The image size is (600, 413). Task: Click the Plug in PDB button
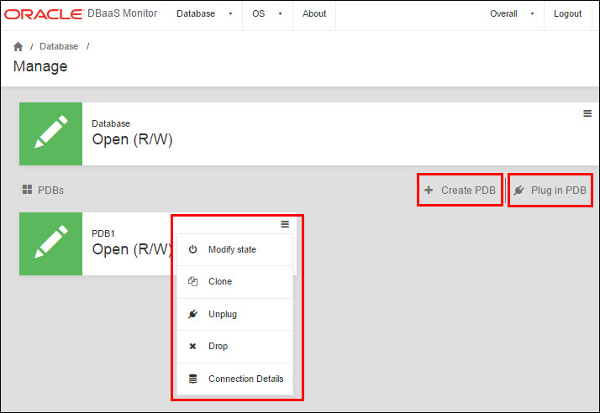(550, 190)
